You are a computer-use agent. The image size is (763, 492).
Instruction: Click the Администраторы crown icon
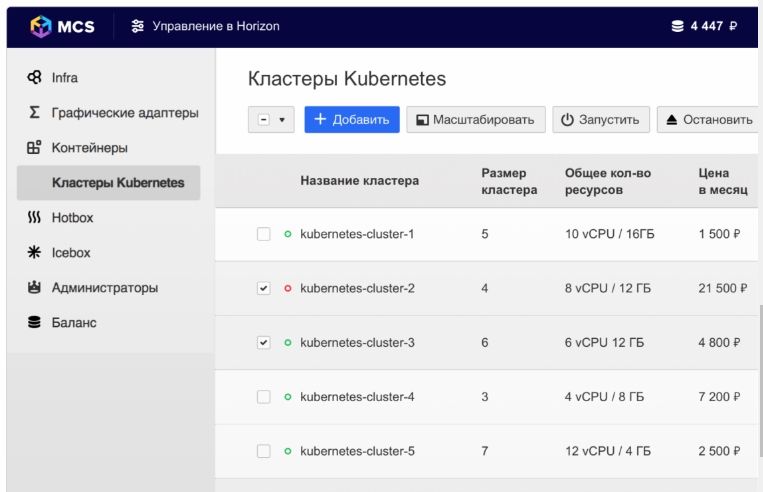tap(34, 287)
